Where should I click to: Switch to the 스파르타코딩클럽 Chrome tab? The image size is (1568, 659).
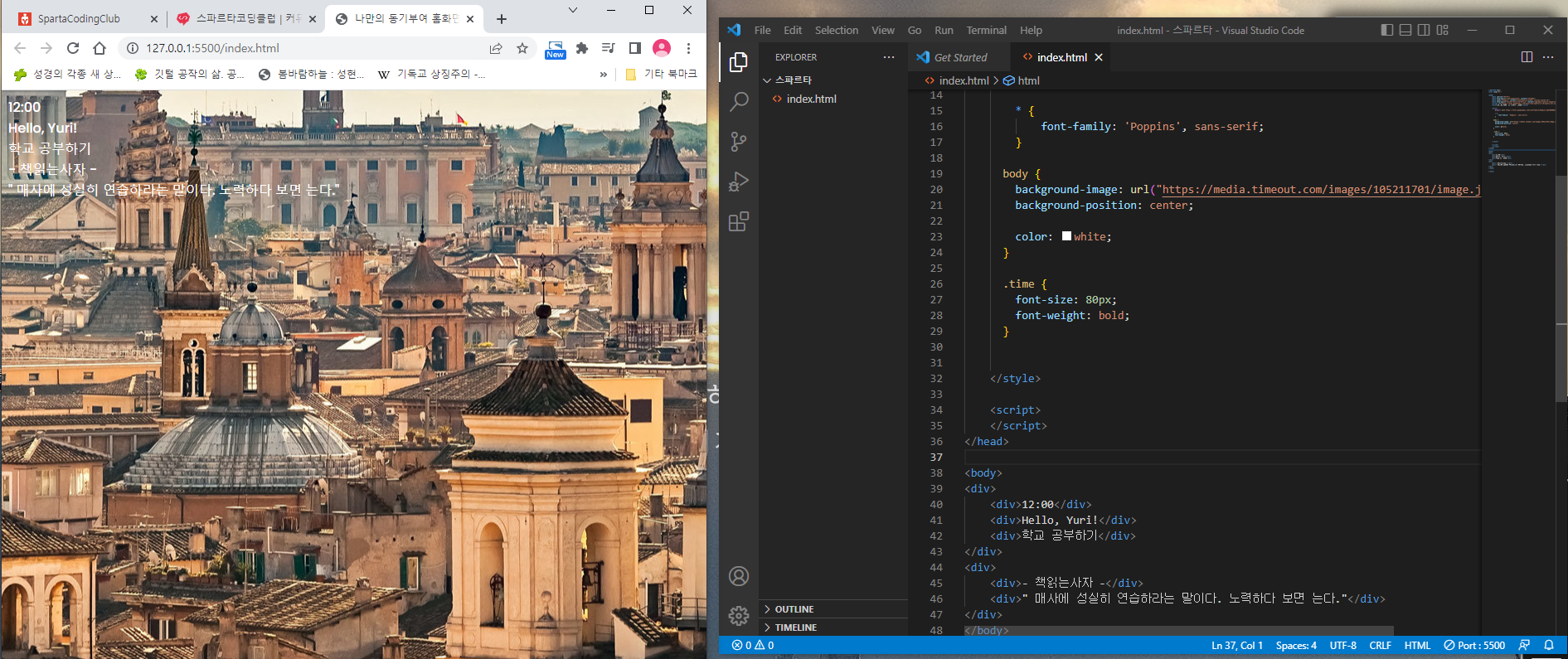point(246,18)
